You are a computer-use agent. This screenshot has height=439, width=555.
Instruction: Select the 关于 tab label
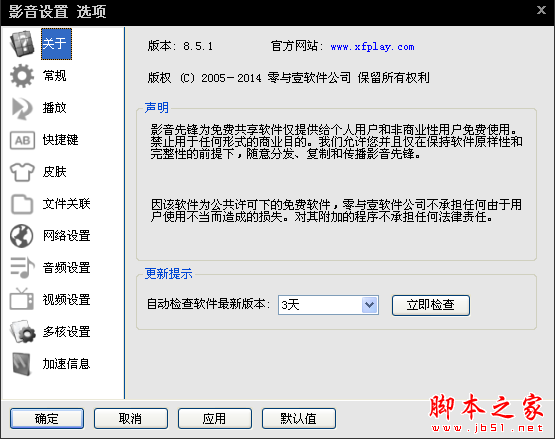click(56, 44)
